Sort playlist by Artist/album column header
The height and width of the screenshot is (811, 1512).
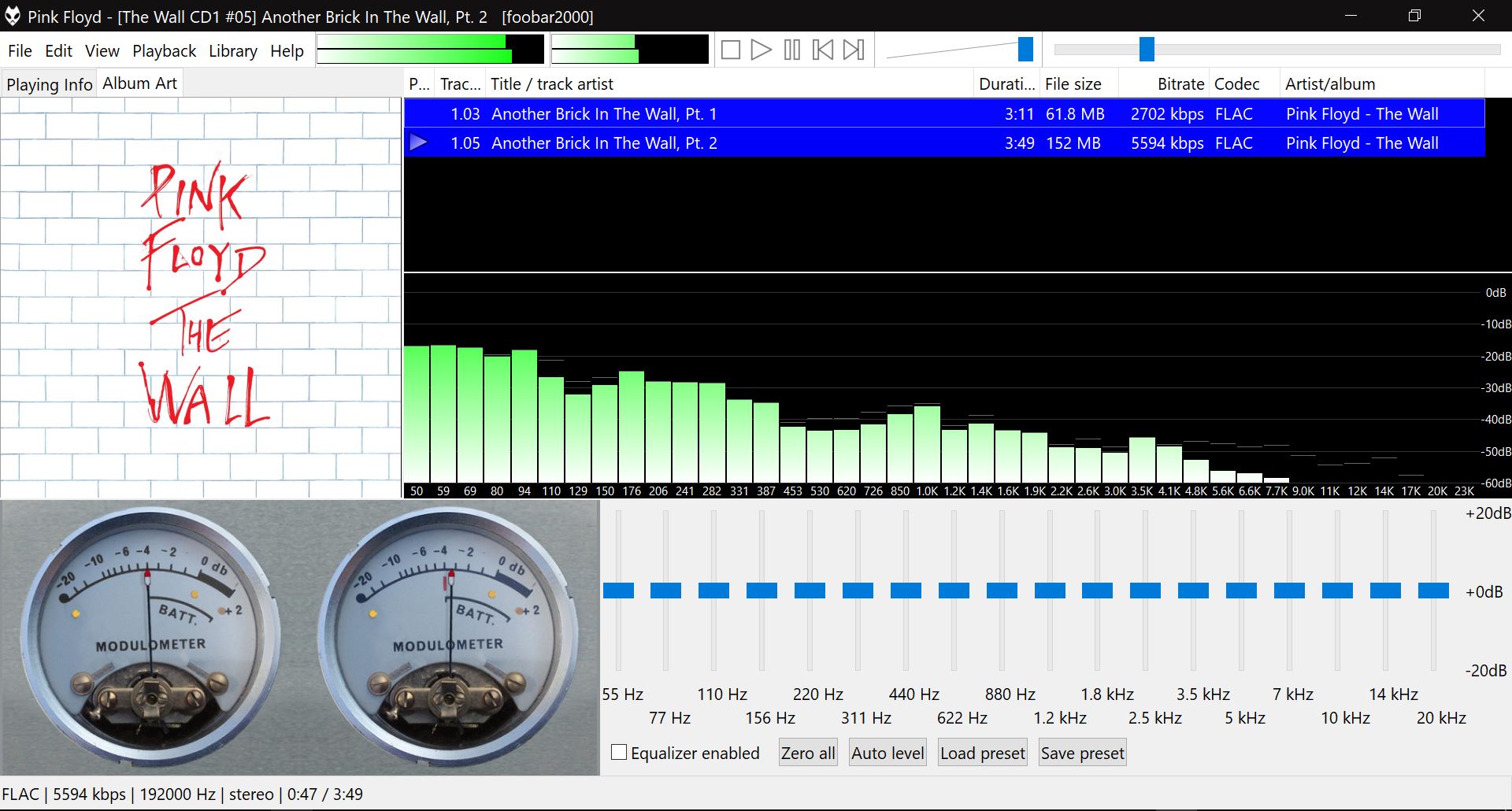point(1382,83)
